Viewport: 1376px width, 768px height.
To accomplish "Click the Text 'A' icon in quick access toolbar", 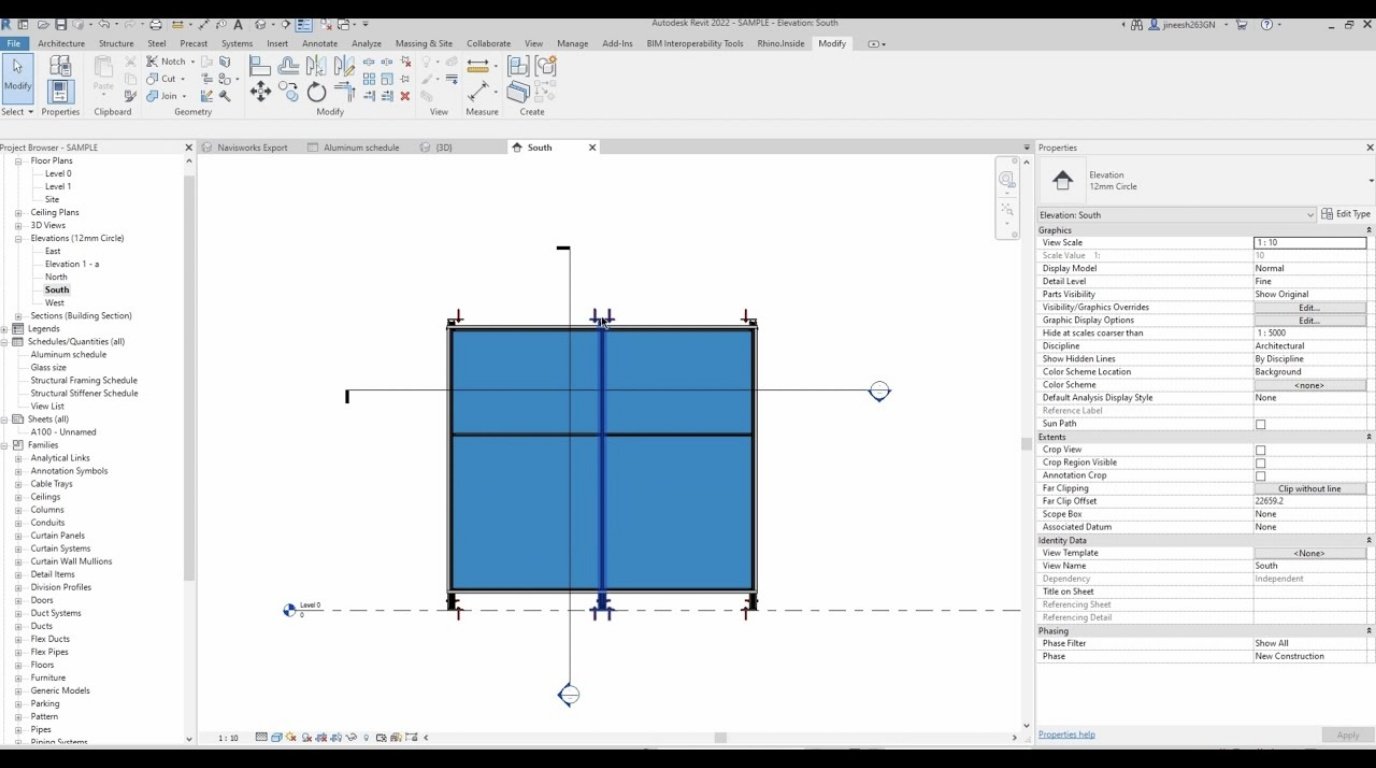I will (238, 24).
